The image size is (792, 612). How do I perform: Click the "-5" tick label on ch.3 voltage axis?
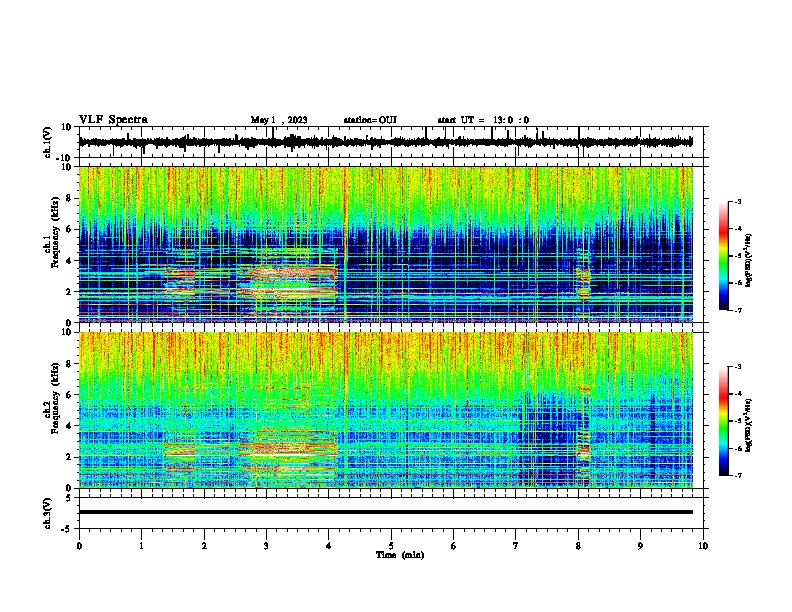click(67, 529)
